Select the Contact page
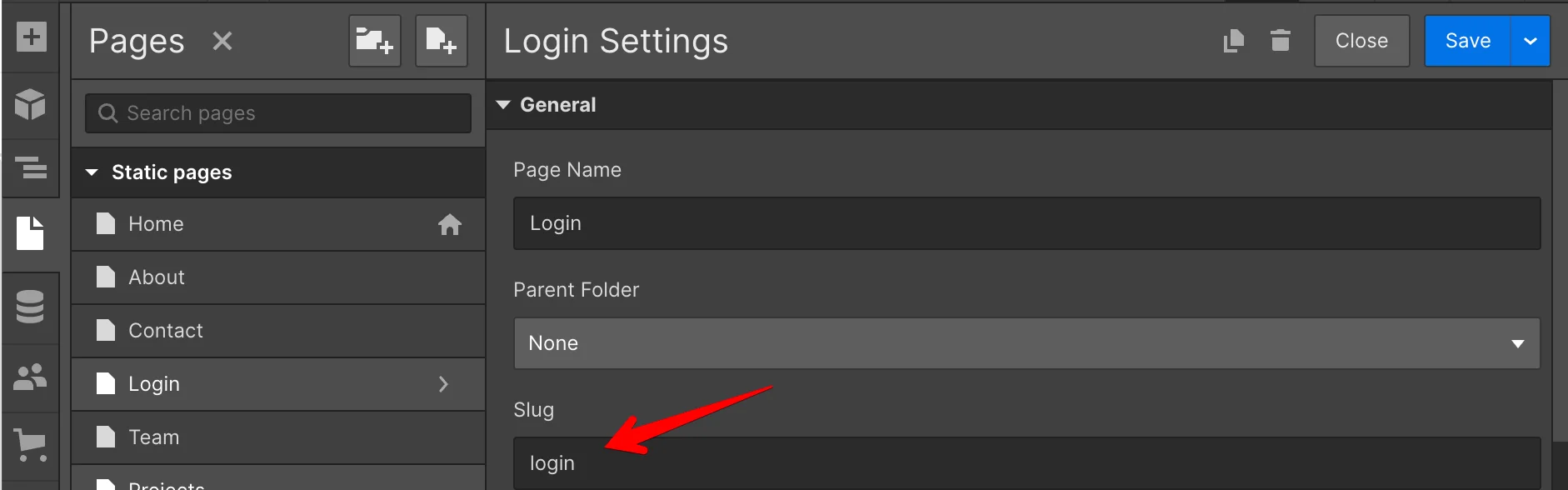The height and width of the screenshot is (490, 1568). click(x=208, y=330)
